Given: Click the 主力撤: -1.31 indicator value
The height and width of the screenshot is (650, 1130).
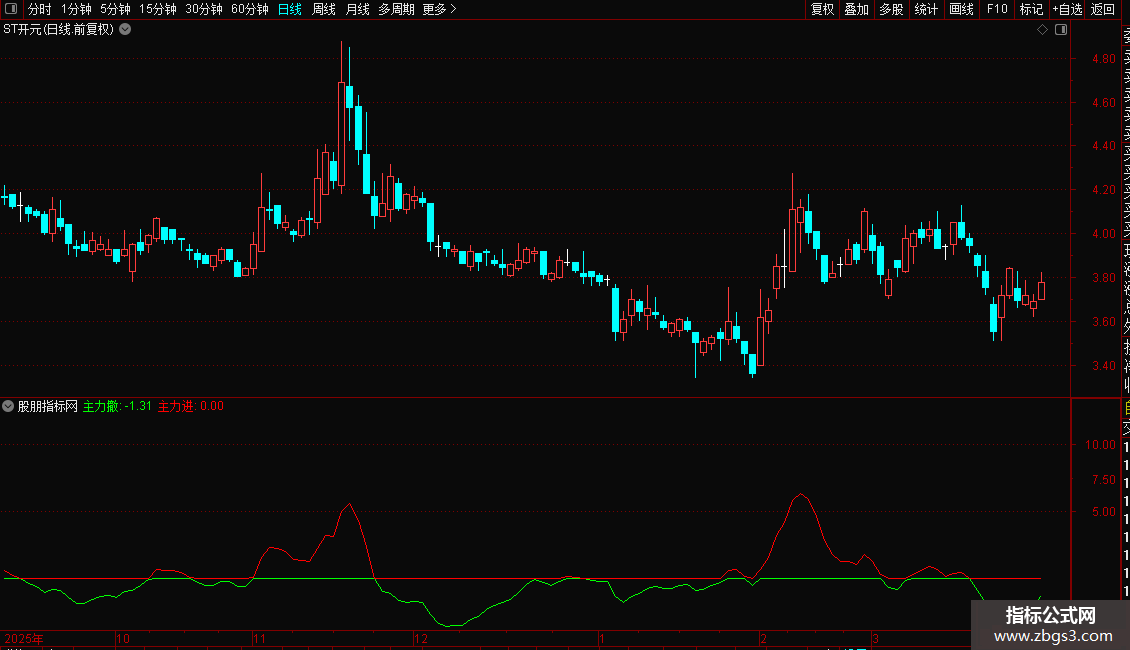Looking at the screenshot, I should [x=117, y=406].
